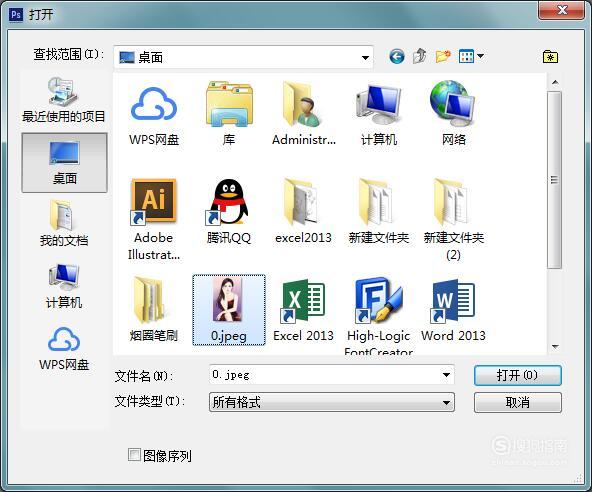Expand view options arrow beside view icon
Viewport: 592px width, 492px height.
click(x=480, y=56)
